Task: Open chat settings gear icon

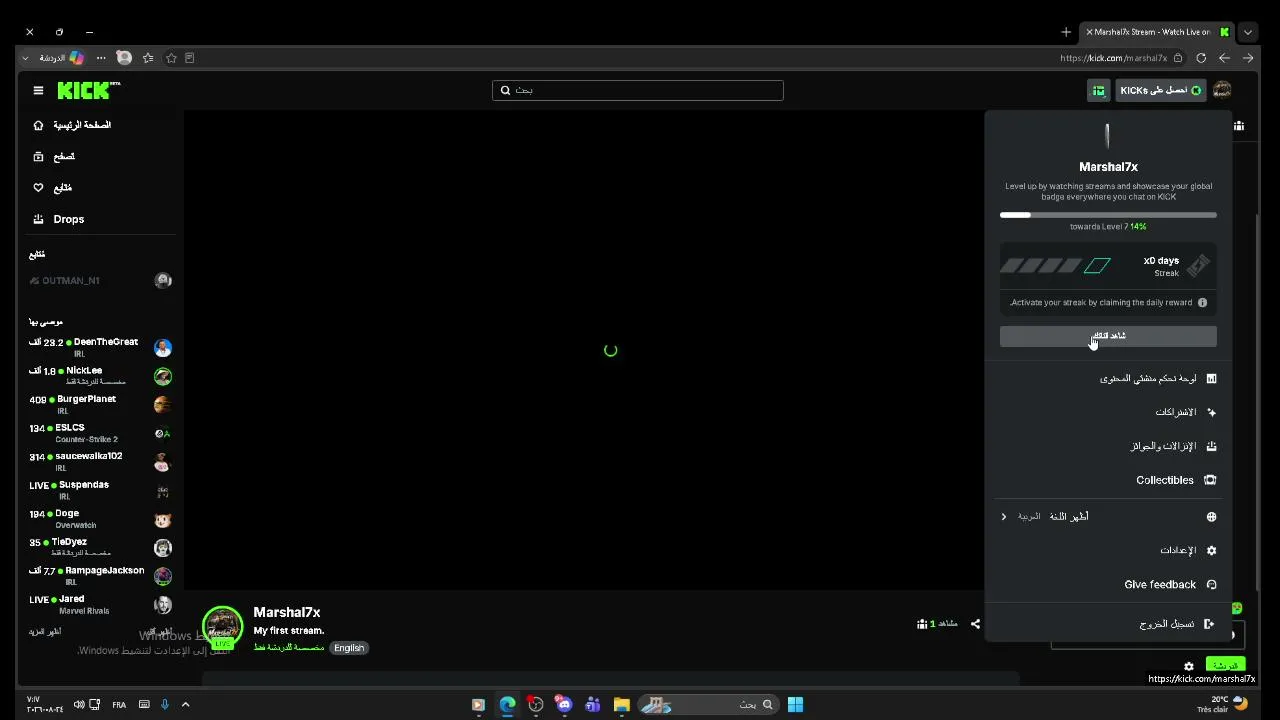Action: (1188, 666)
